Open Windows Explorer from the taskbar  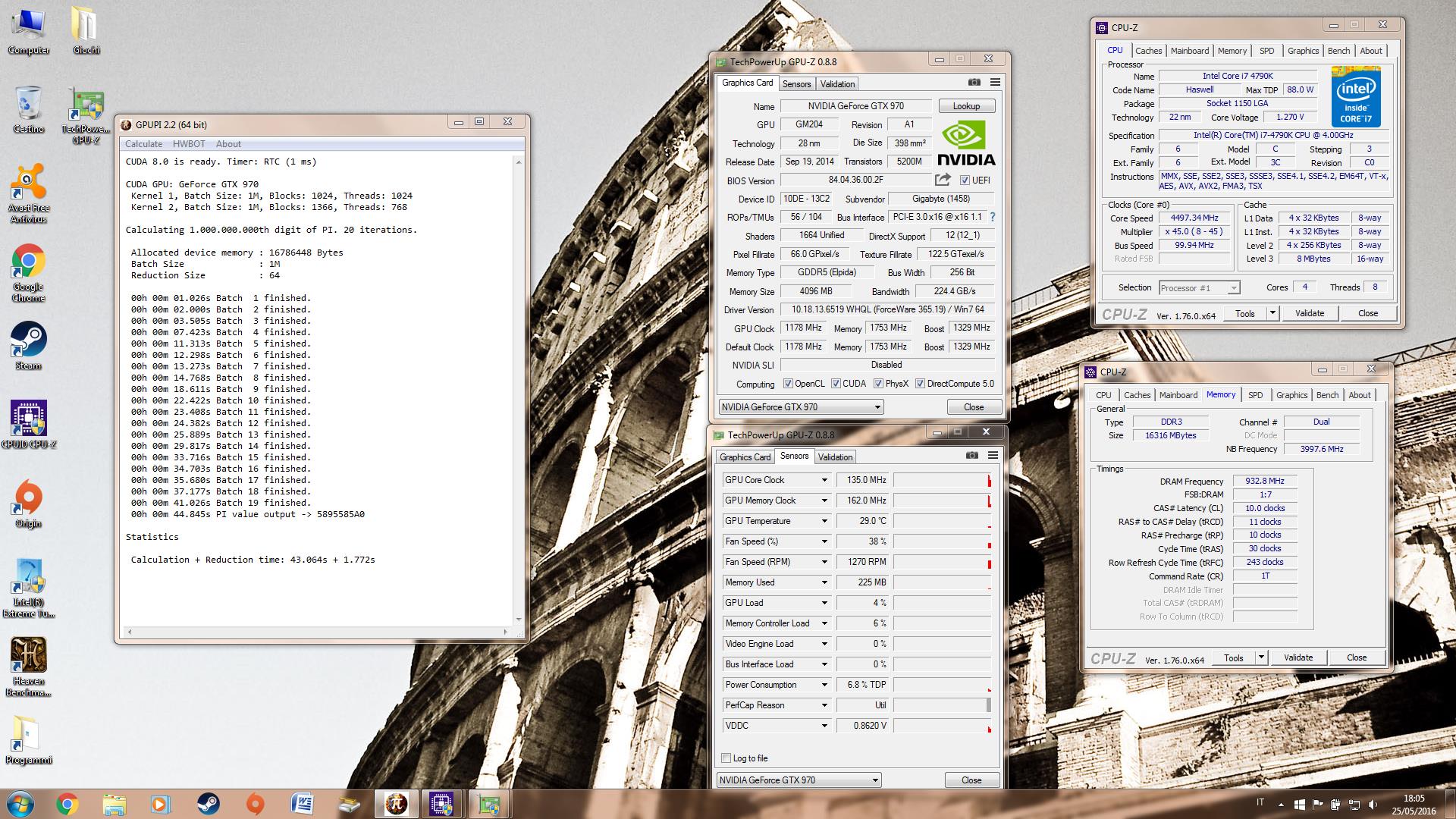tap(114, 804)
